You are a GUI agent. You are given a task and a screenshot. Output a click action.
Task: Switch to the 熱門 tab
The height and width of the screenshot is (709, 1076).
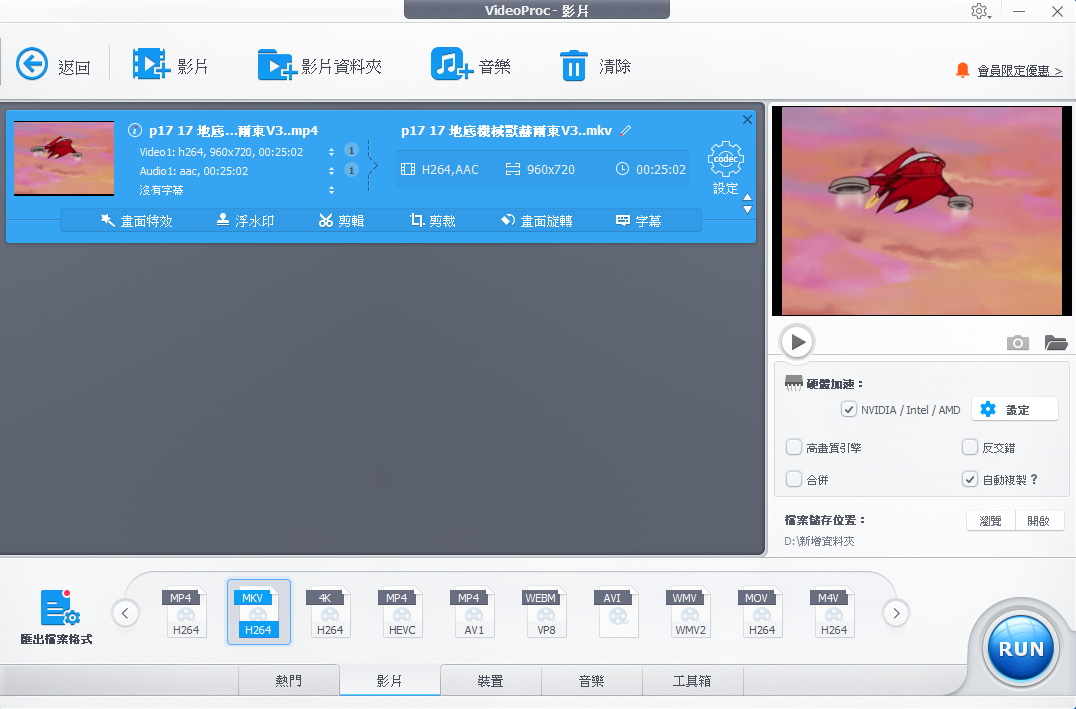(x=288, y=680)
